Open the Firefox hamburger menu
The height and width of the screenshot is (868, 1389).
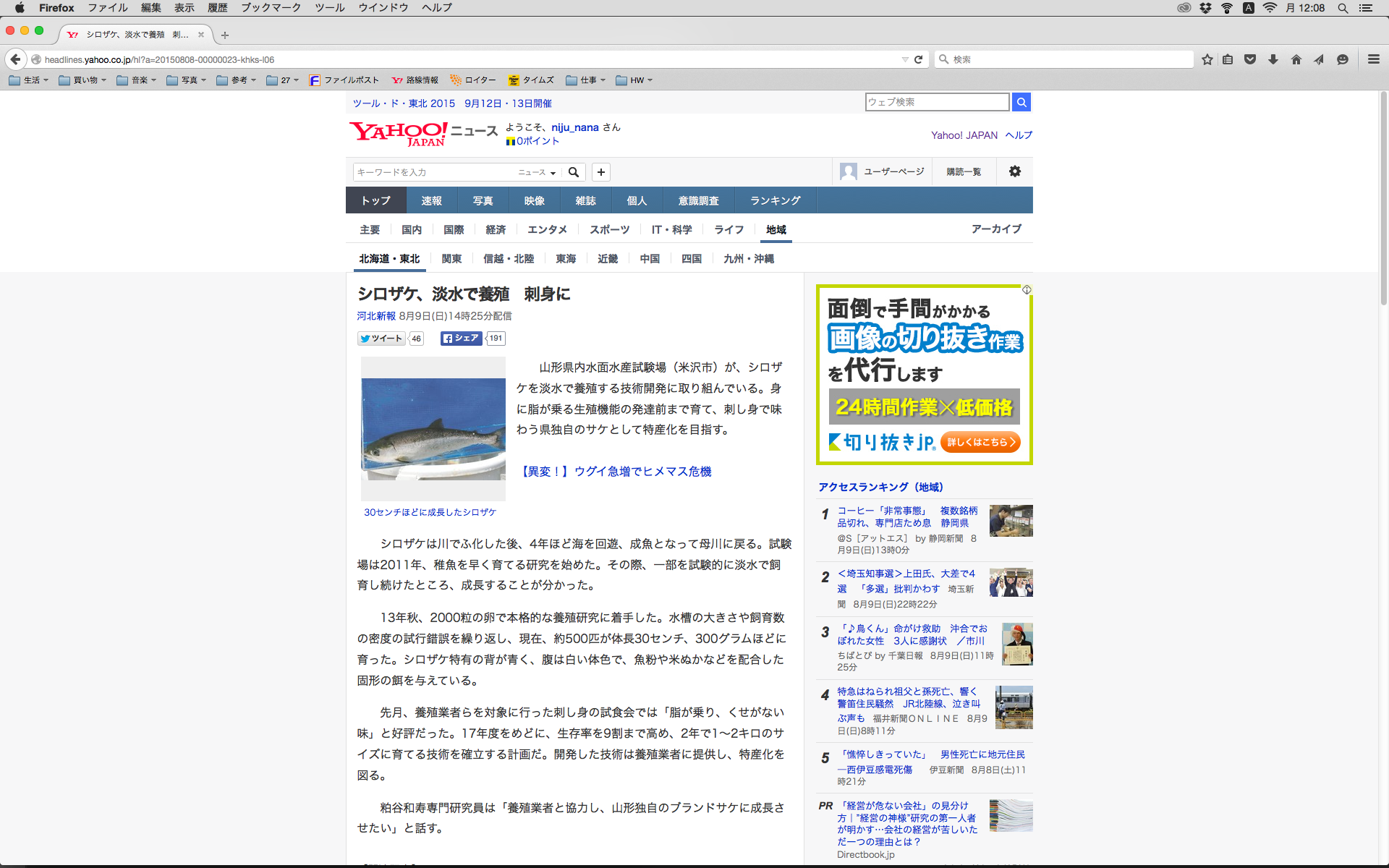[1373, 59]
